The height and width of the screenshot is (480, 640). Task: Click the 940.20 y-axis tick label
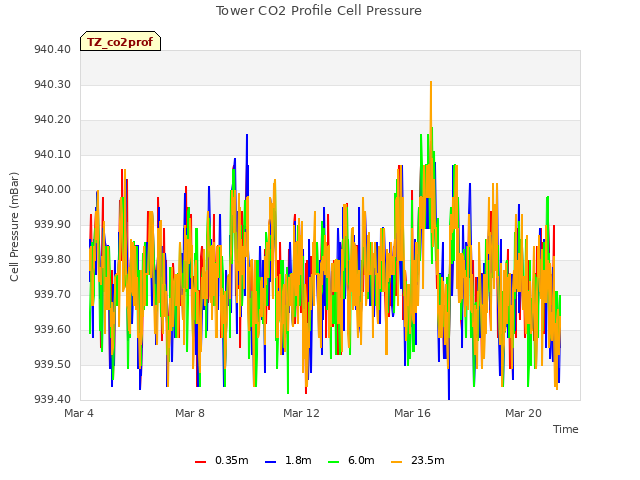pos(52,120)
